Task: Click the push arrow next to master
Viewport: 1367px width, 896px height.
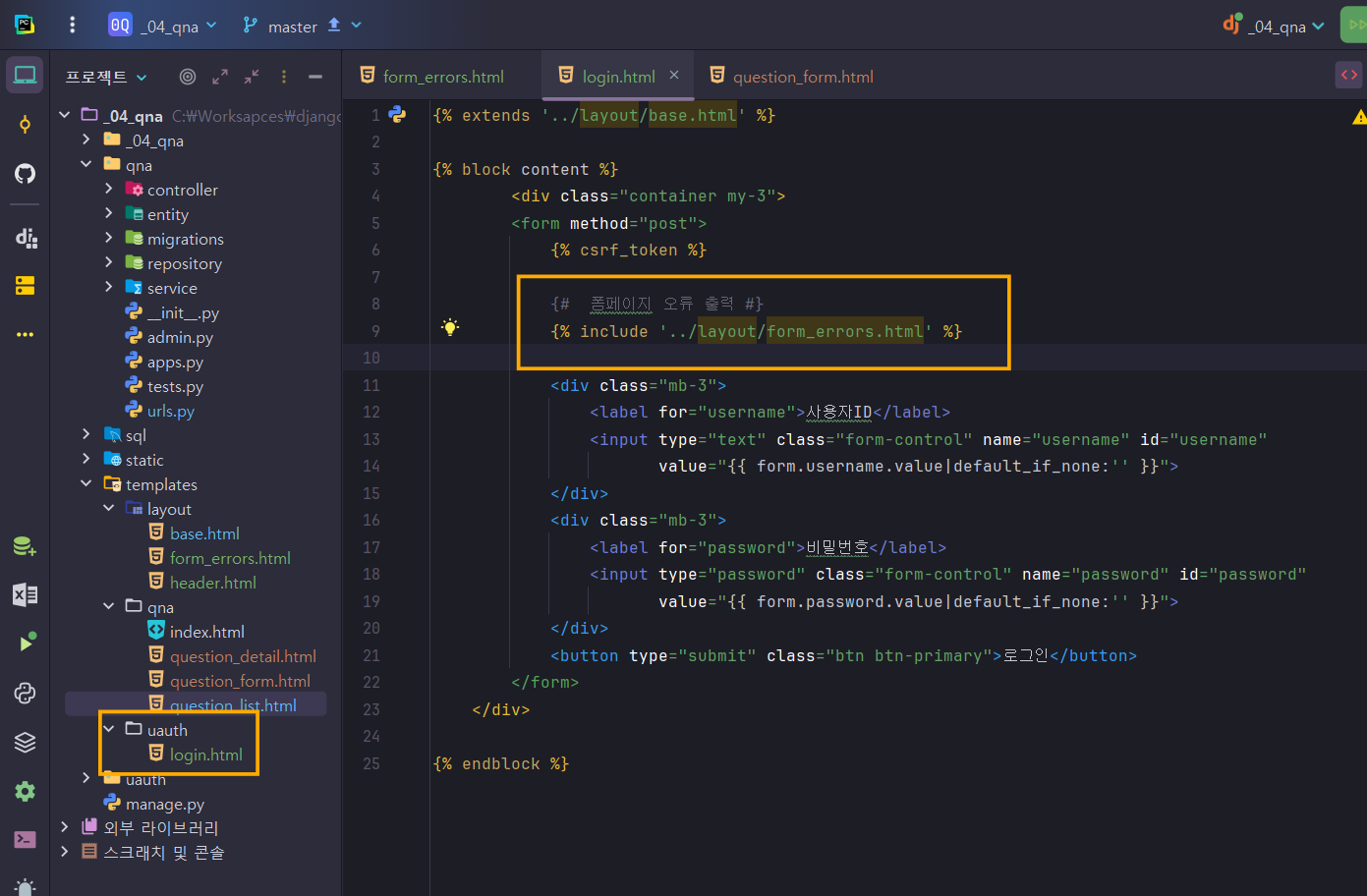Action: pos(334,25)
